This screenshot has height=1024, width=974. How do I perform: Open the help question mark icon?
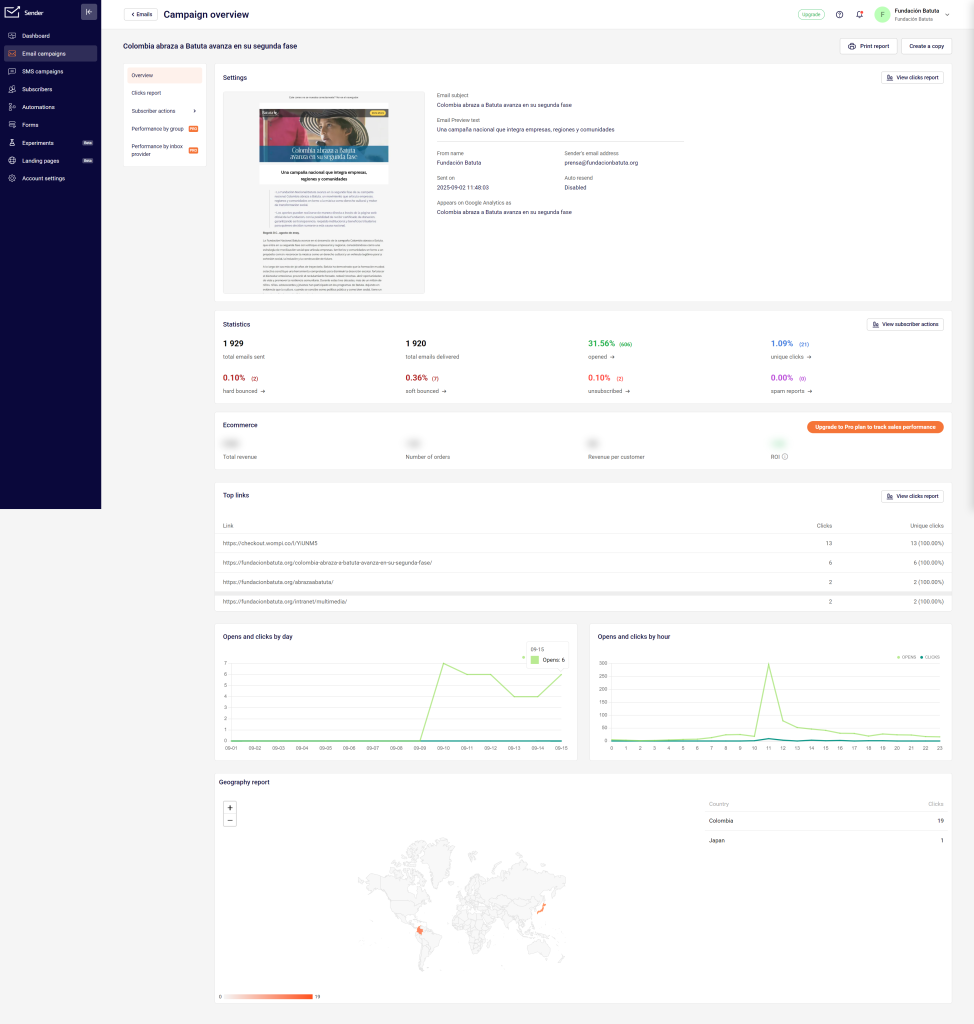coord(839,15)
